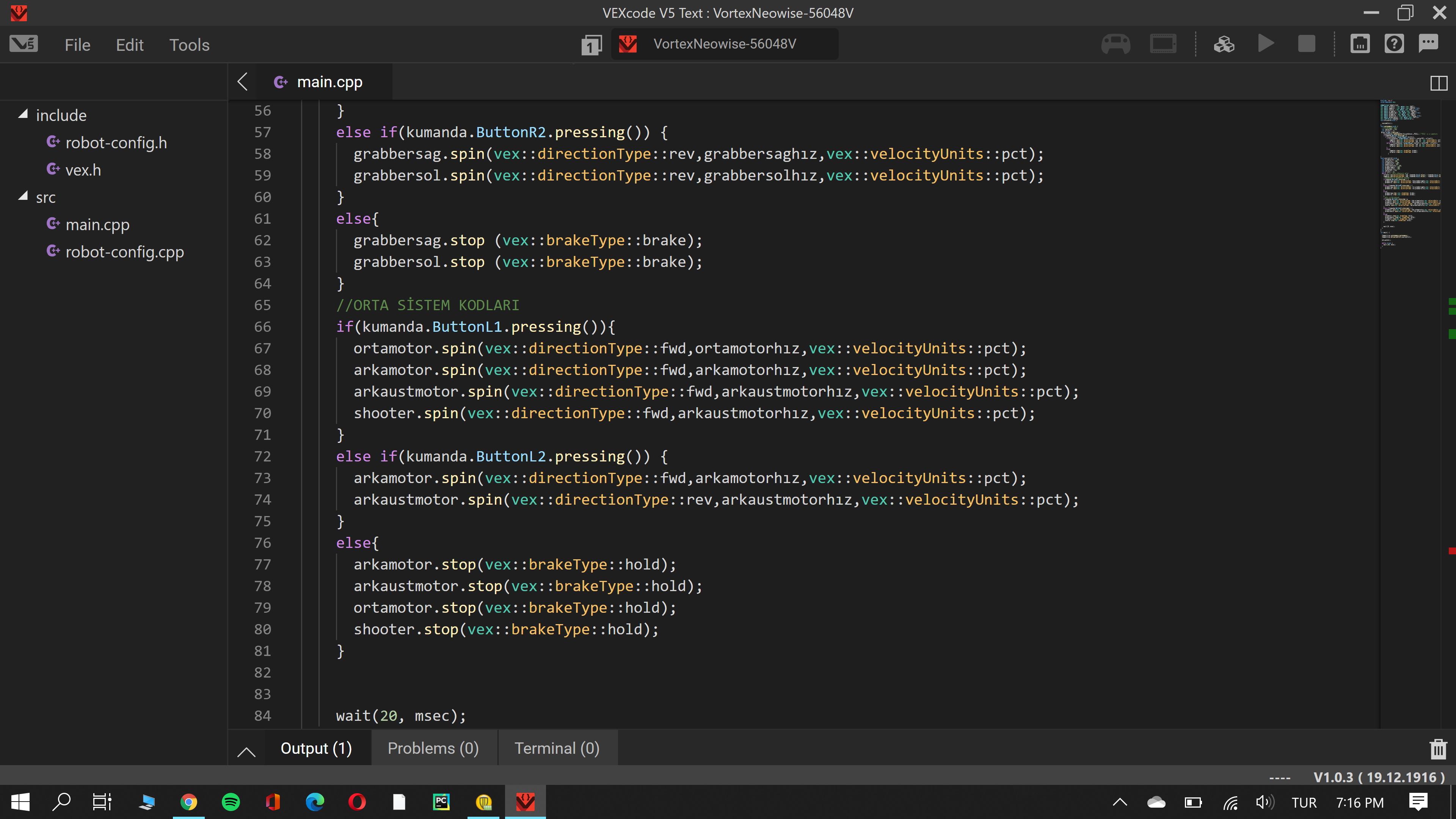Click the brain status icon
The image size is (1456, 819).
[1163, 44]
